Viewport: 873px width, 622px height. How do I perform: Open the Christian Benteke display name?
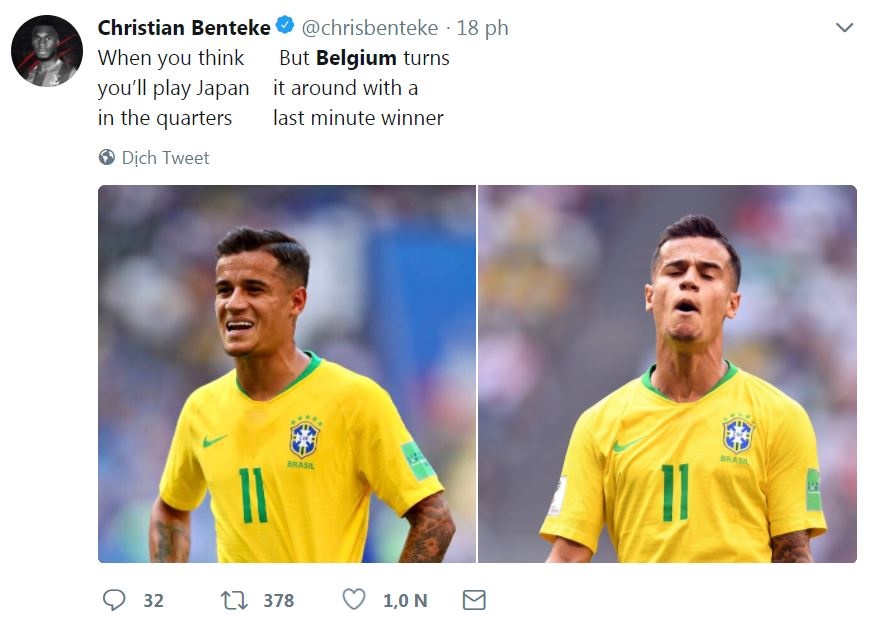point(184,28)
